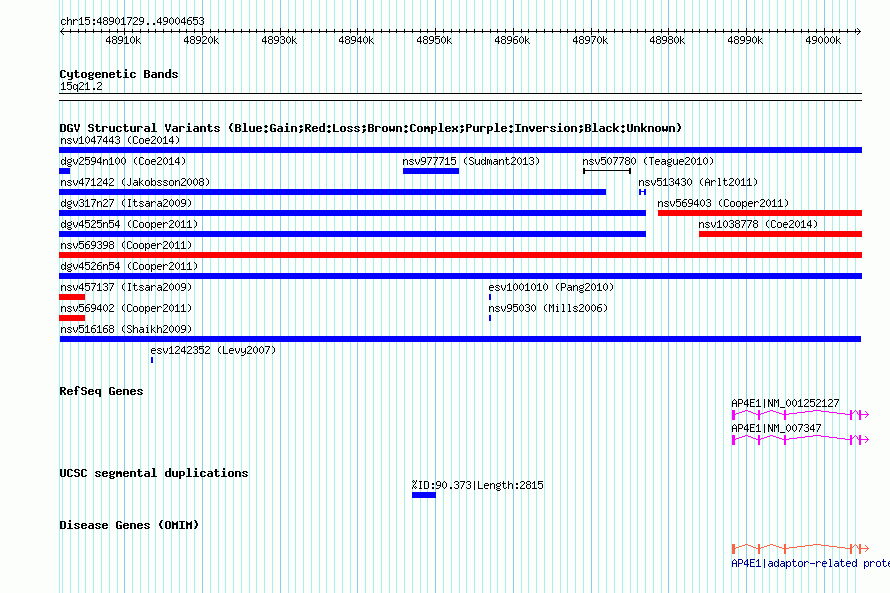Click the dgv4526n54 (Cooper2011) blue bar
The image size is (890, 593).
click(460, 276)
